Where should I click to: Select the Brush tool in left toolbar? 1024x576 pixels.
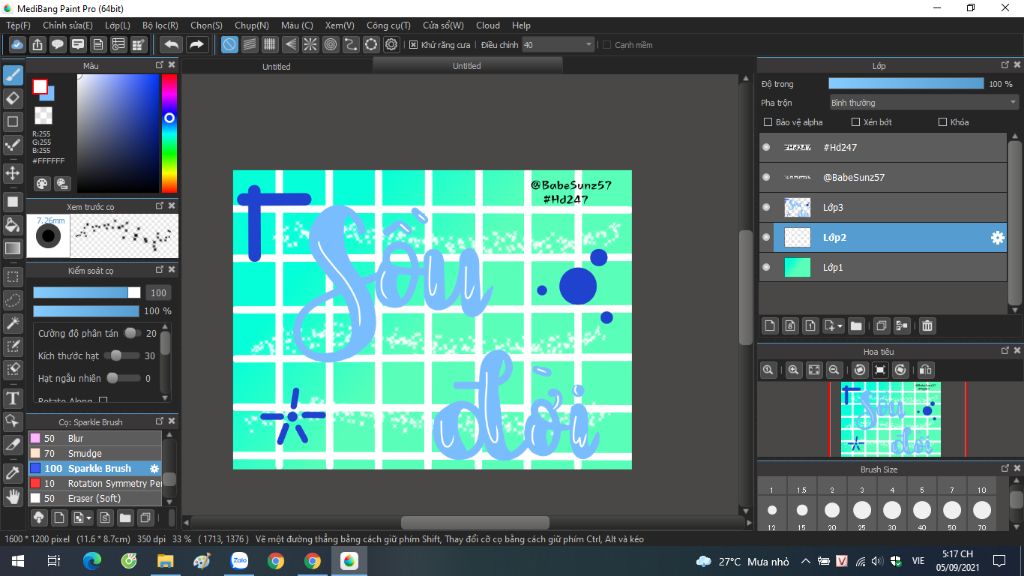tap(12, 75)
